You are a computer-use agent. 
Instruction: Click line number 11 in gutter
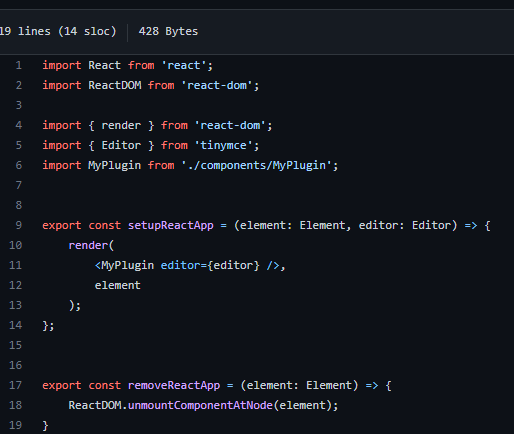coord(15,265)
